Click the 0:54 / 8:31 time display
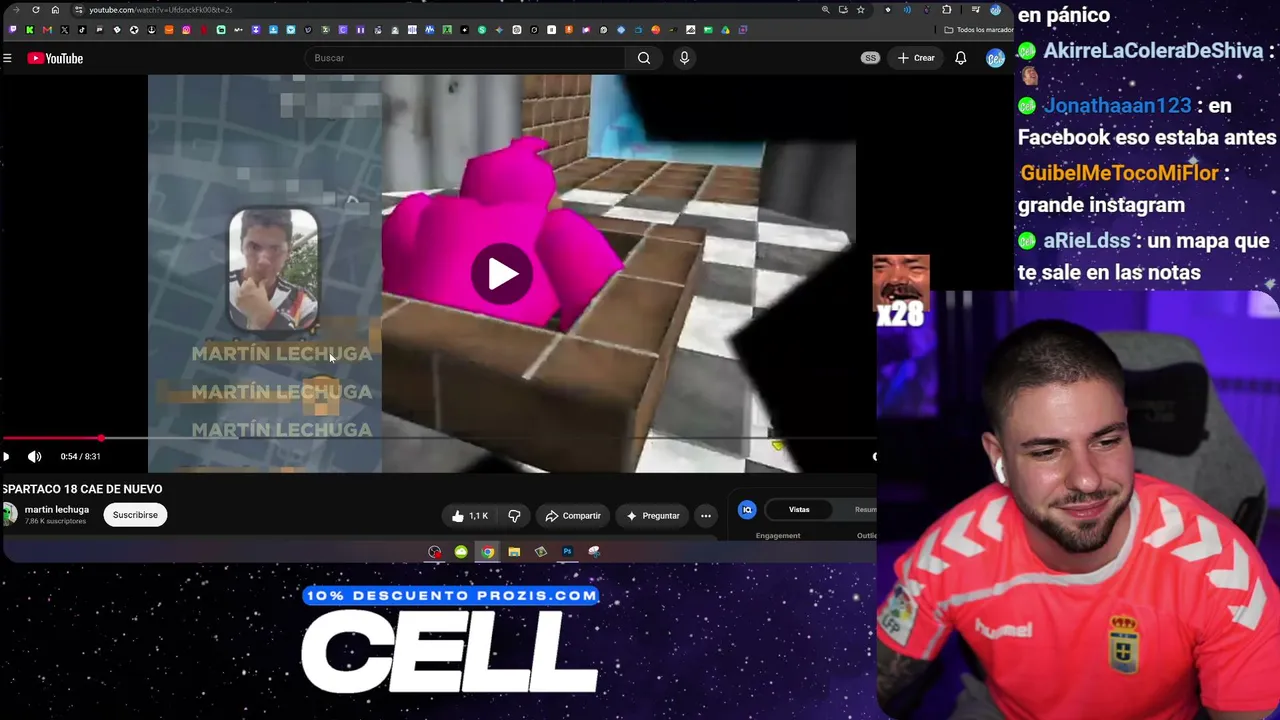This screenshot has width=1280, height=720. 80,457
